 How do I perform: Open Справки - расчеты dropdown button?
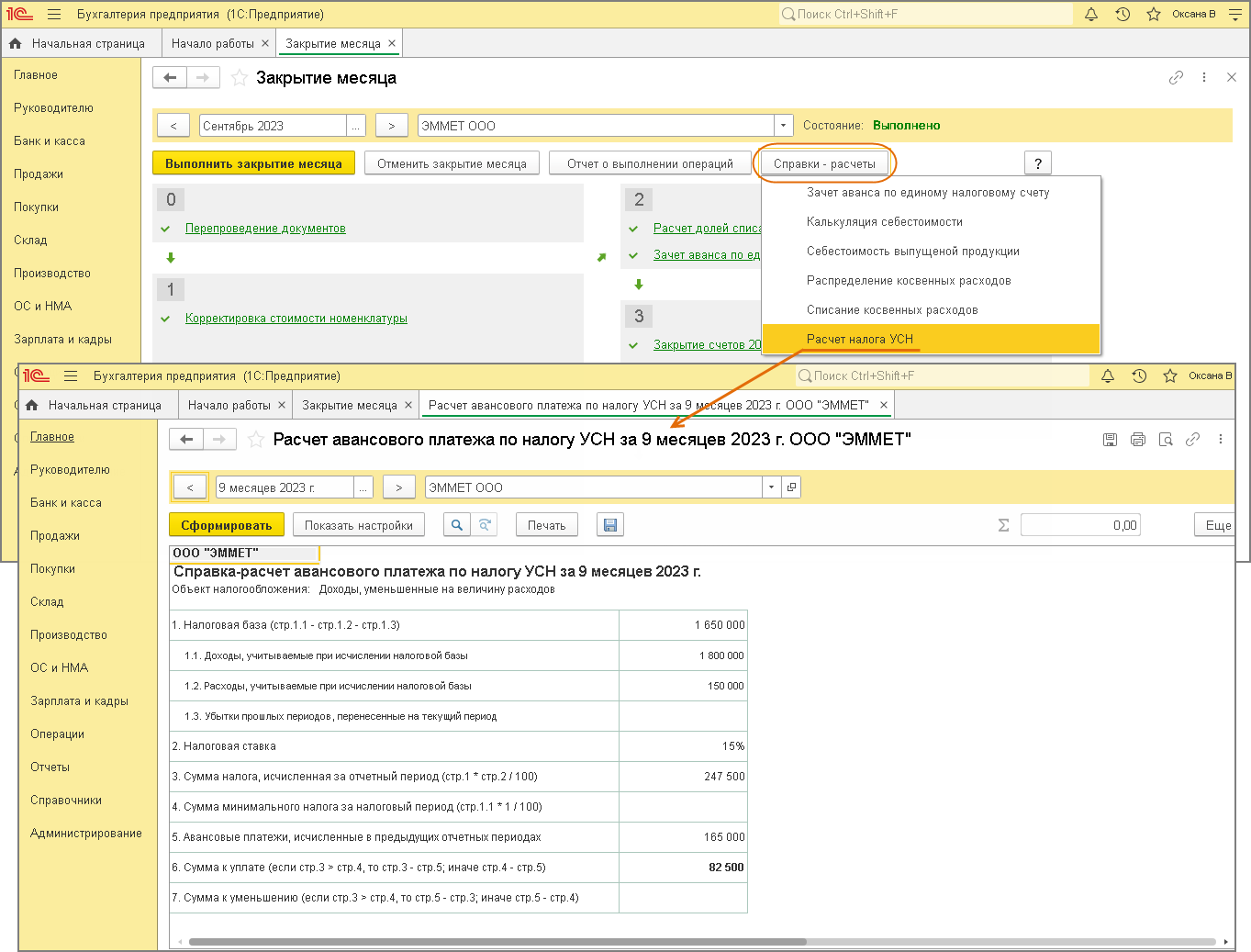[824, 163]
